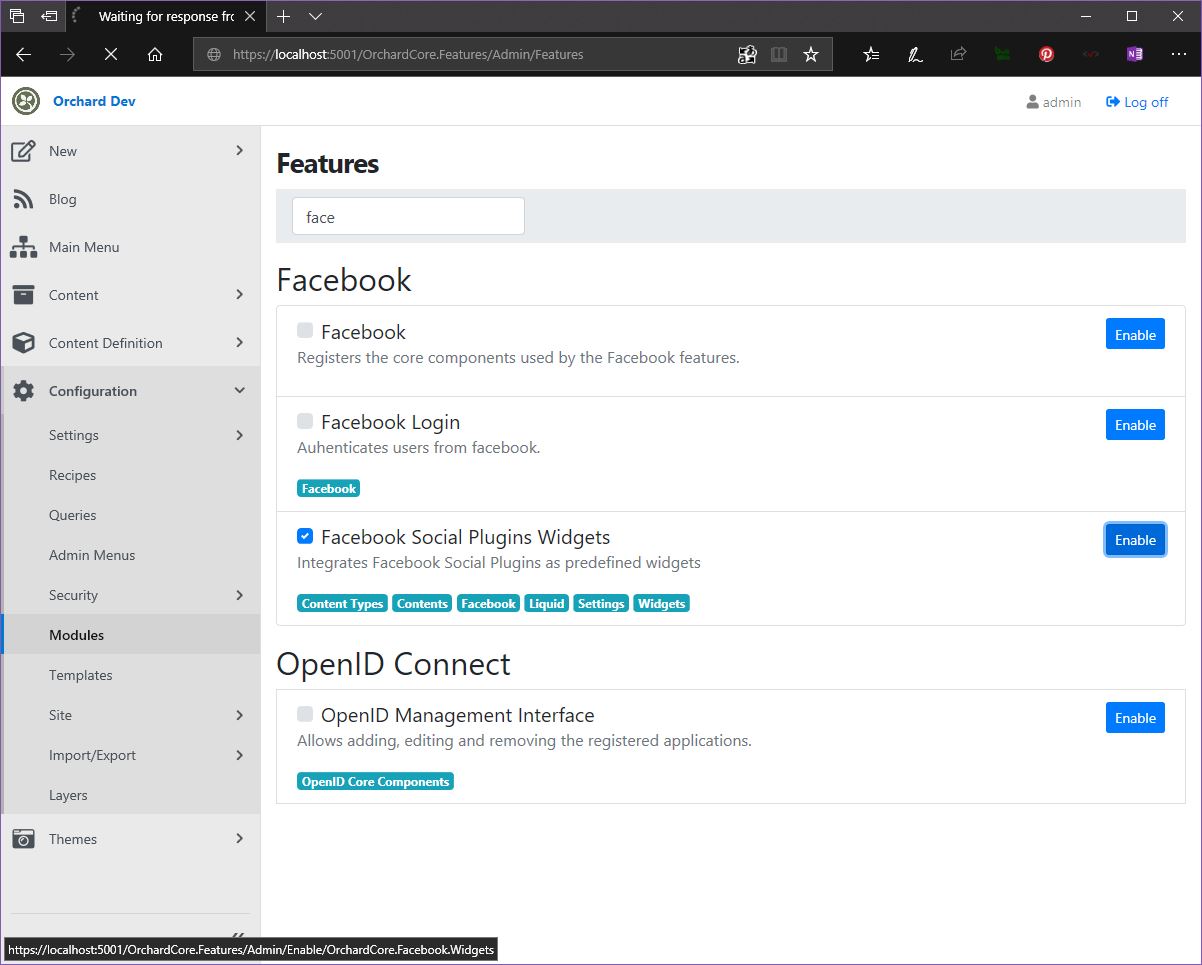Tick the Facebook Login checkbox
1202x965 pixels.
[305, 421]
